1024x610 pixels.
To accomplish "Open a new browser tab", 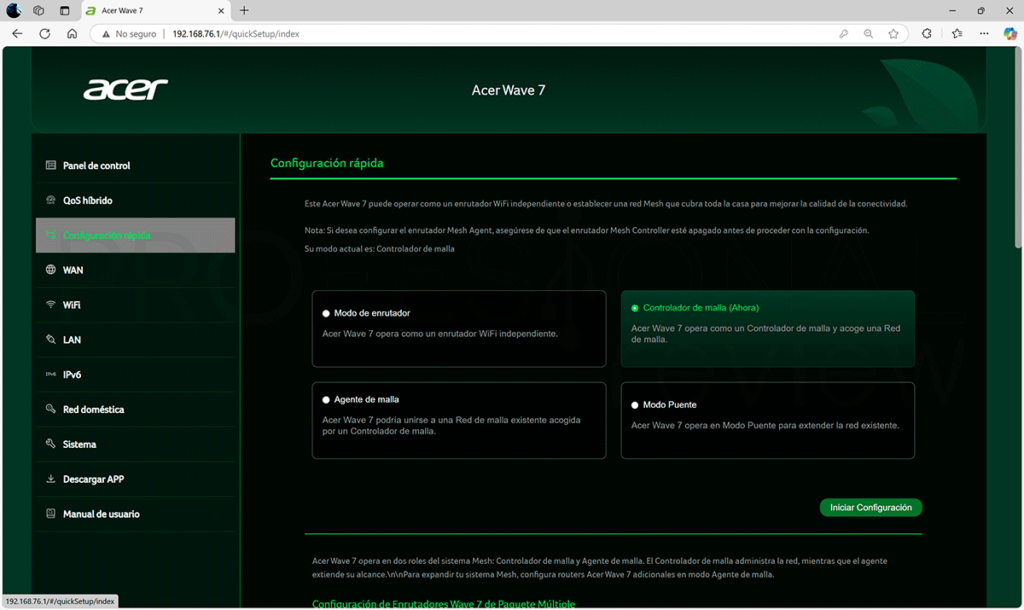I will 244,10.
